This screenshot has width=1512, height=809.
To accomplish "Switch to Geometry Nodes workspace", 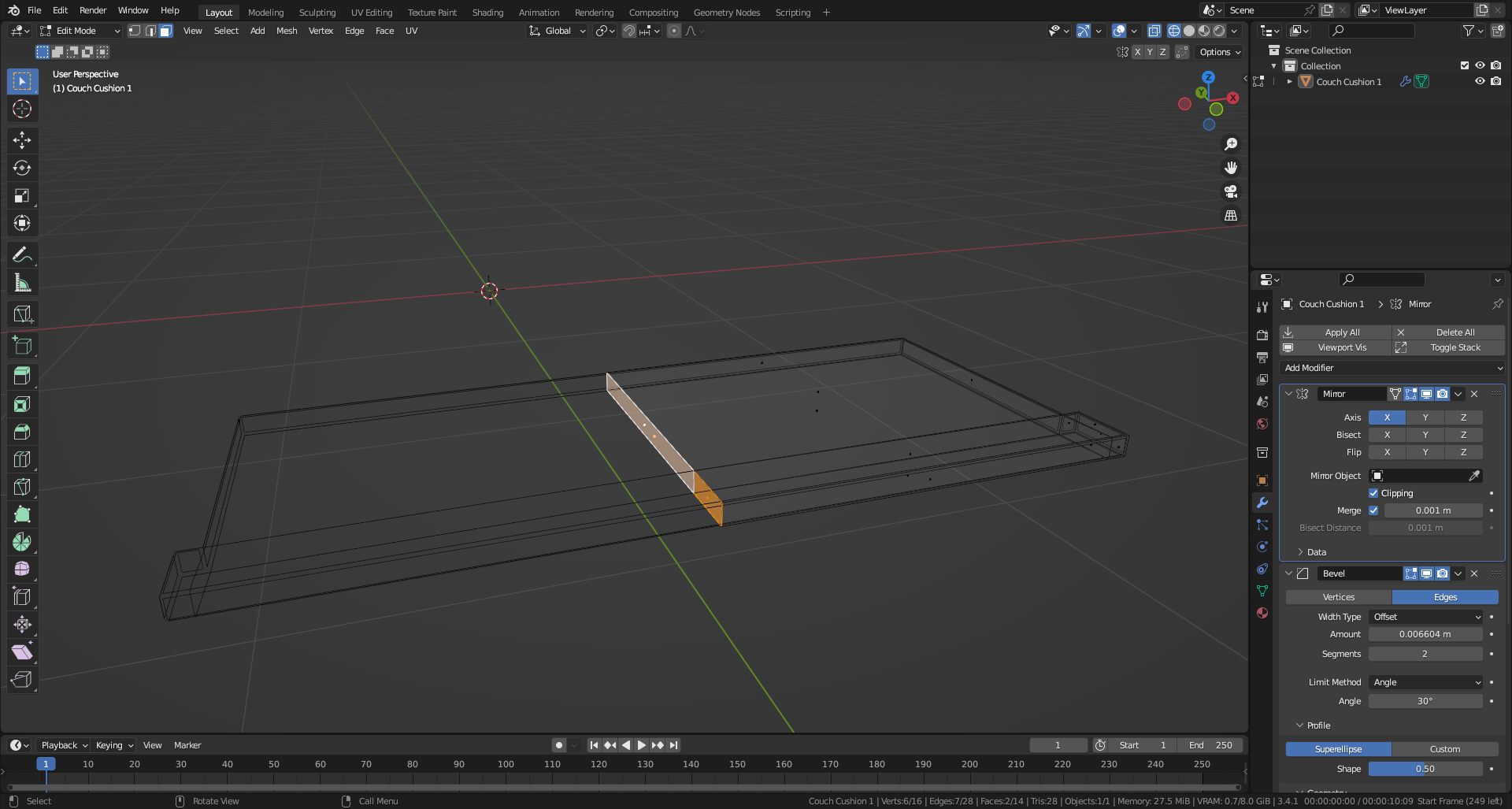I will [727, 12].
